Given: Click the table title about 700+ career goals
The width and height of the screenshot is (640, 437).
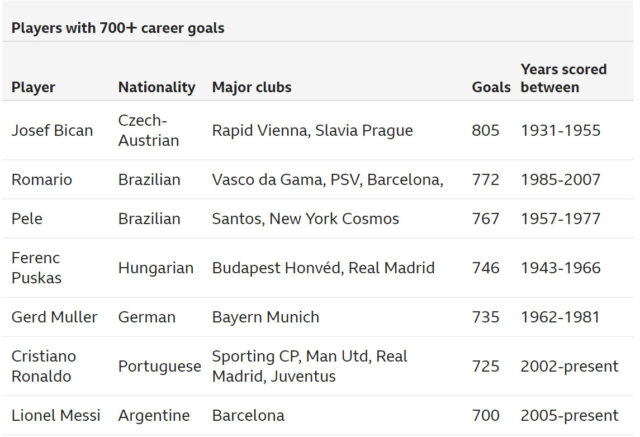Looking at the screenshot, I should tap(118, 28).
